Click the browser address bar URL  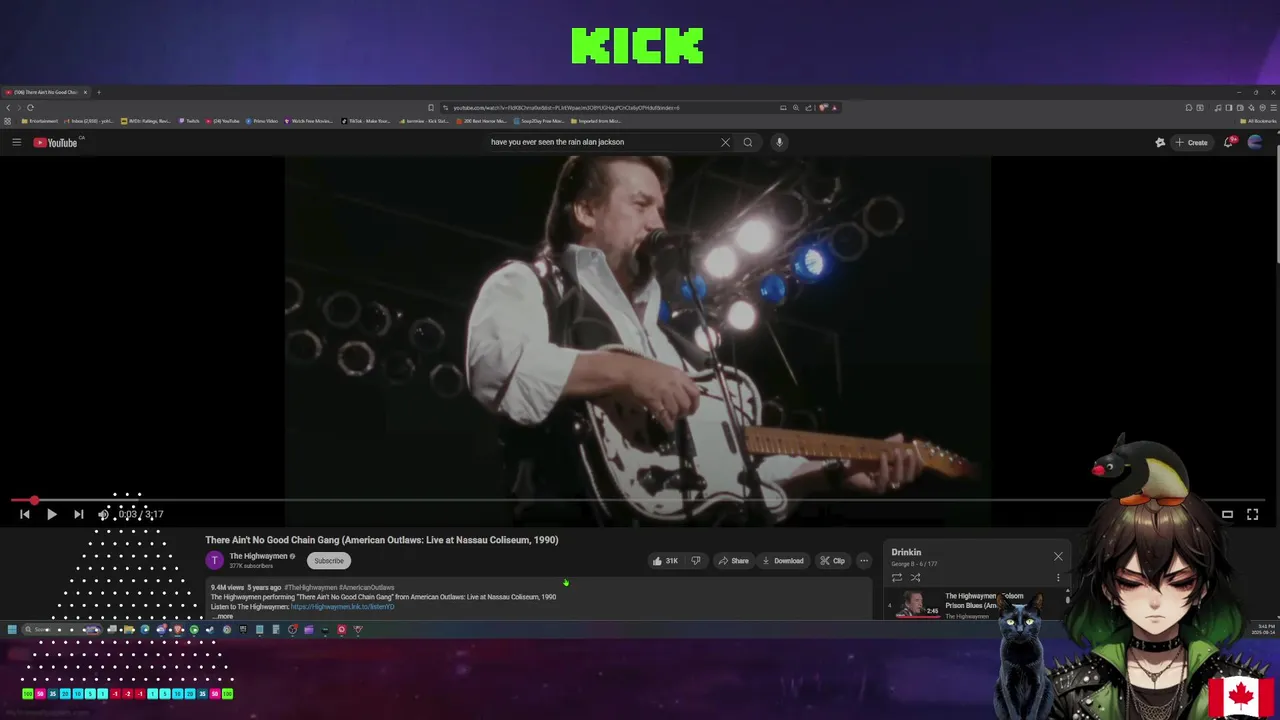(565, 107)
